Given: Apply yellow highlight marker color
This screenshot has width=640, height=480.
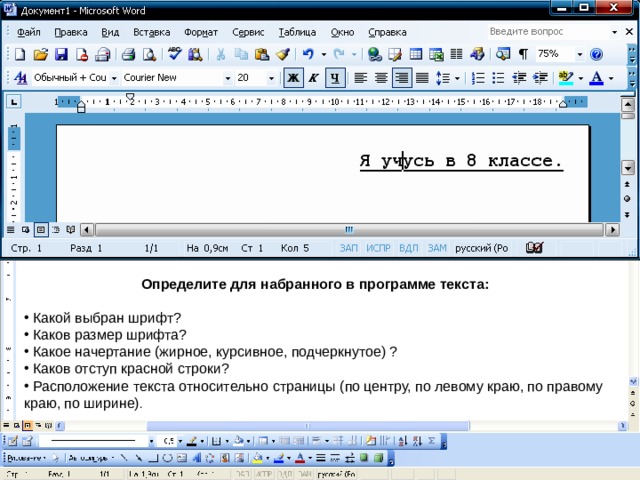Looking at the screenshot, I should click(x=566, y=78).
